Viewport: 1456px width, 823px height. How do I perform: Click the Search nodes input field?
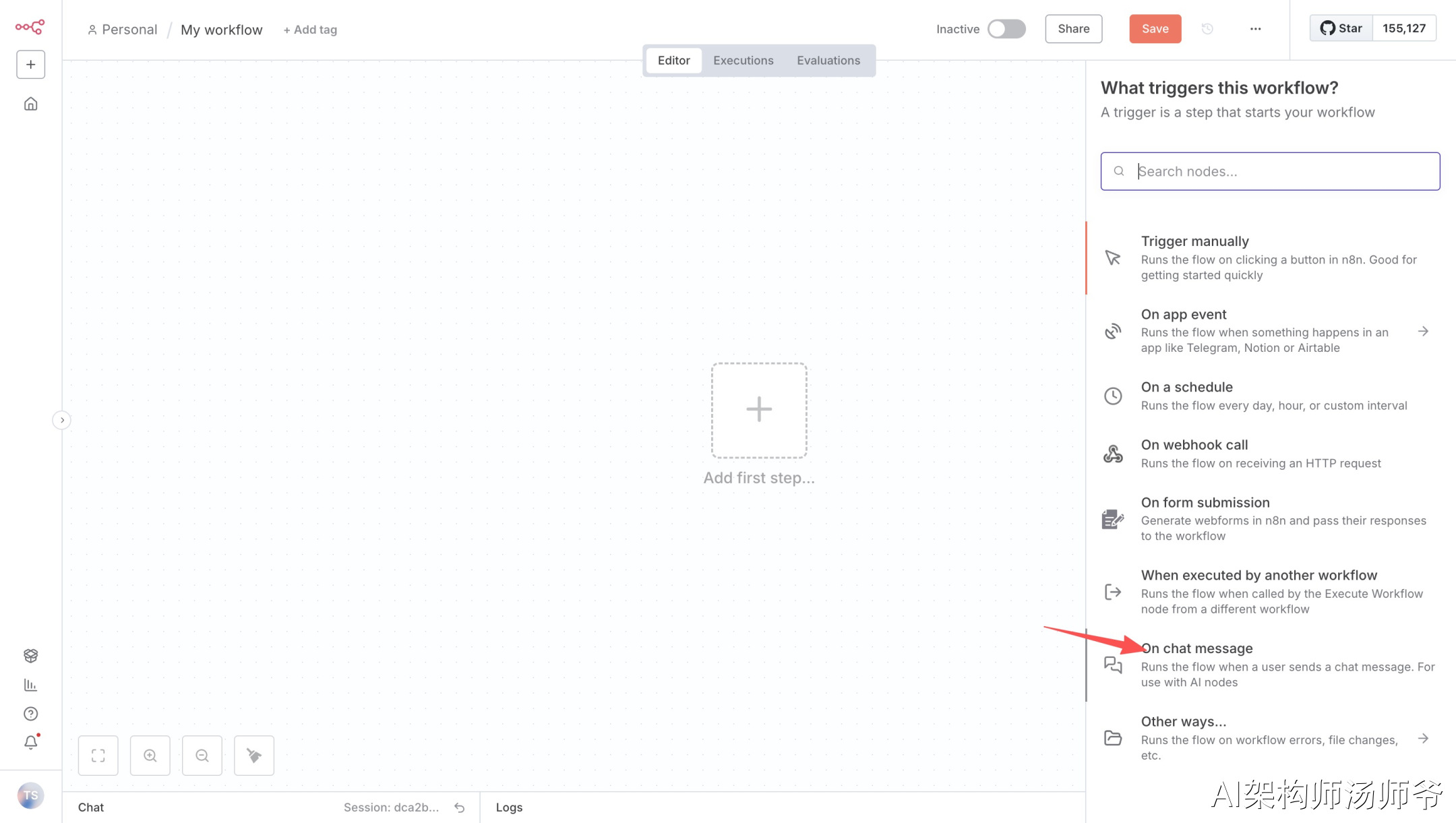tap(1281, 171)
